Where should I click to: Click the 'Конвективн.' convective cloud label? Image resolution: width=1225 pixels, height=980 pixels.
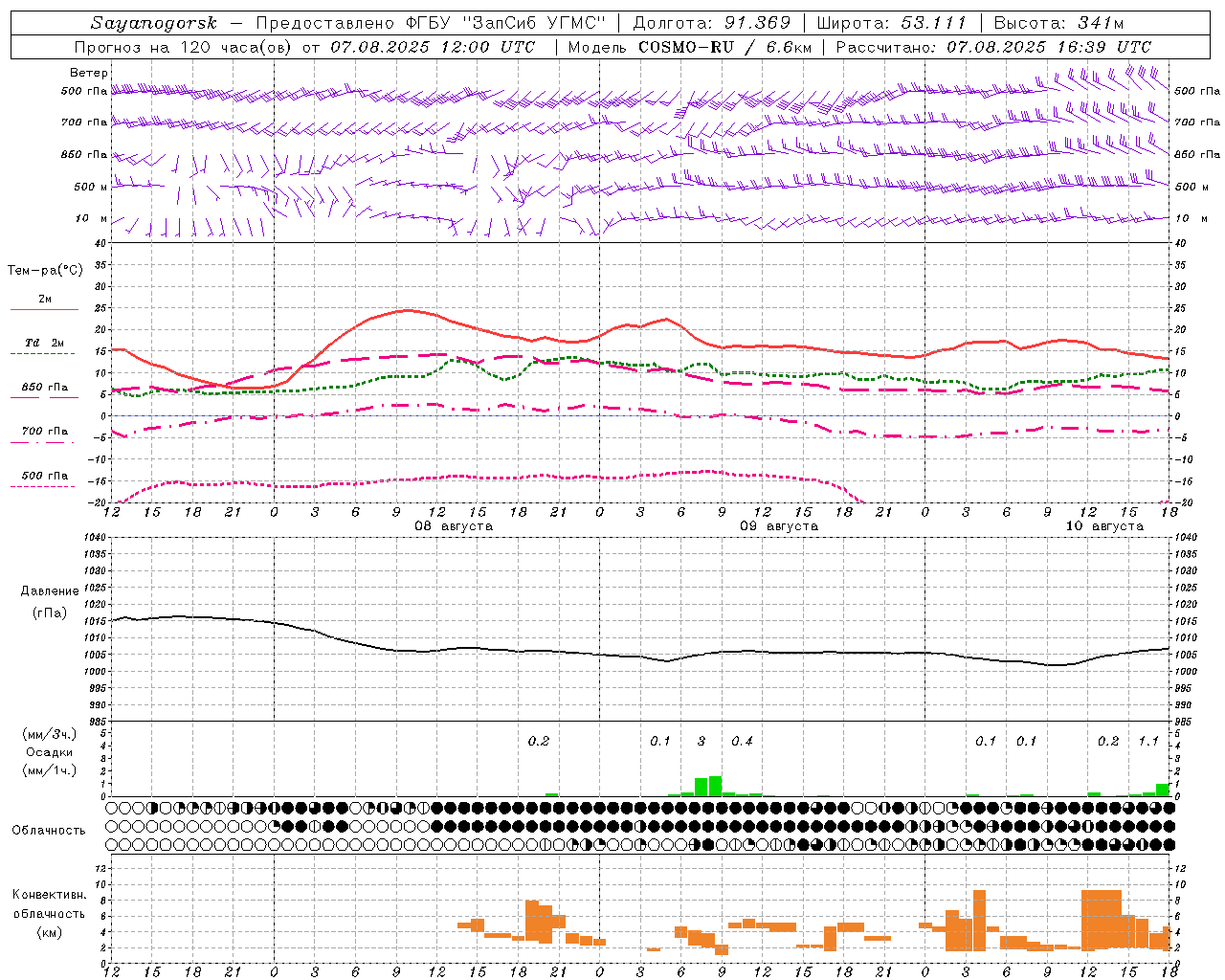[x=50, y=895]
